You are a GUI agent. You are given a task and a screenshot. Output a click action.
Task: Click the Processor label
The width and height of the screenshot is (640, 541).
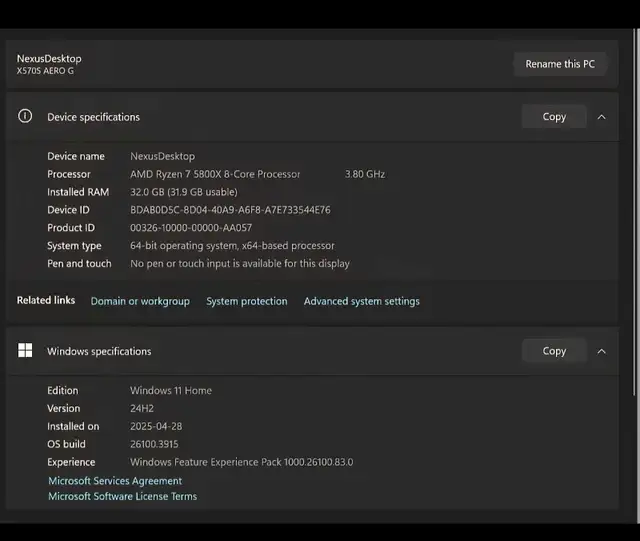[69, 174]
